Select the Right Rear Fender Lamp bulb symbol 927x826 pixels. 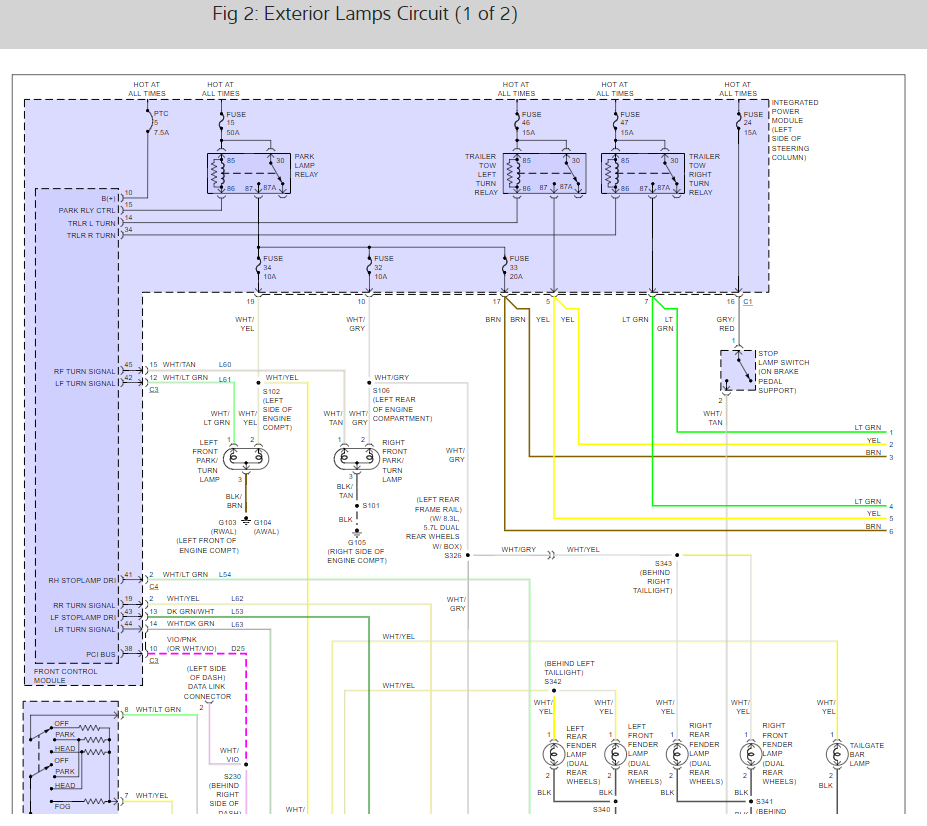677,754
